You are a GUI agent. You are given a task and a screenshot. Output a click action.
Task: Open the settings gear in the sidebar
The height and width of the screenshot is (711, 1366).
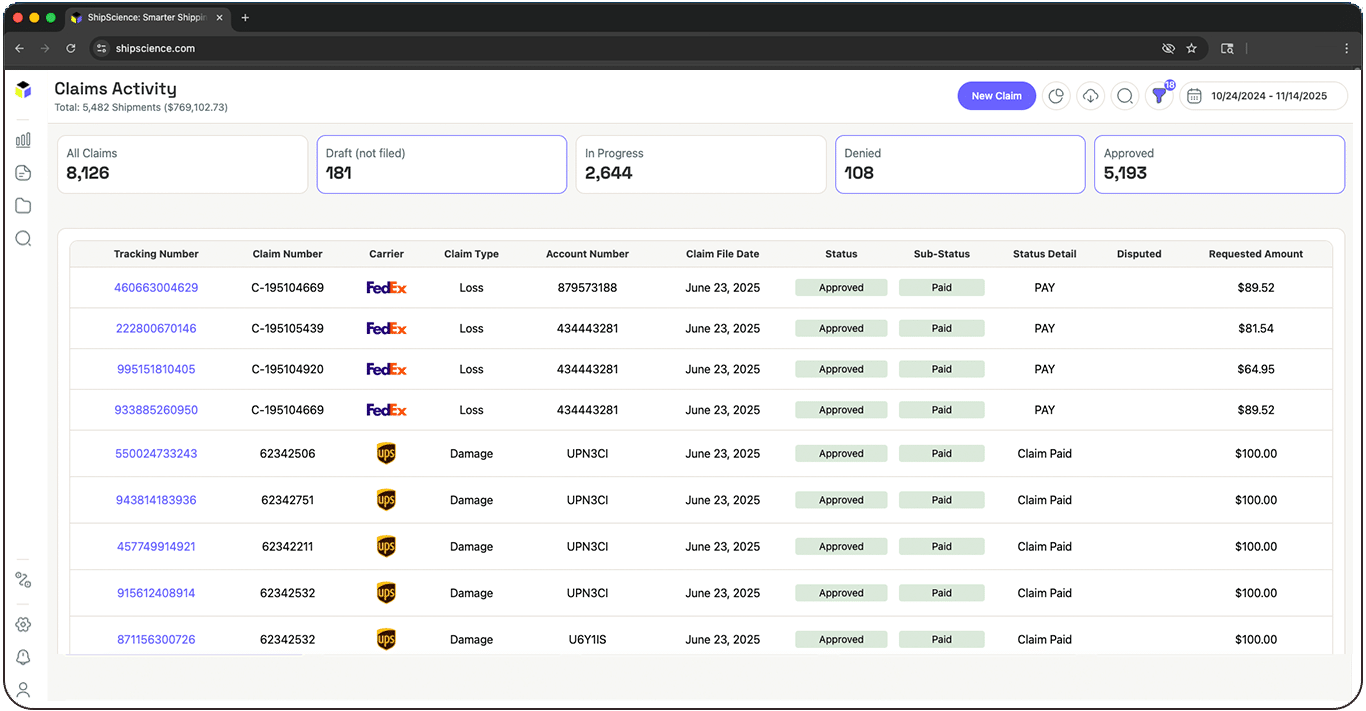click(x=23, y=623)
